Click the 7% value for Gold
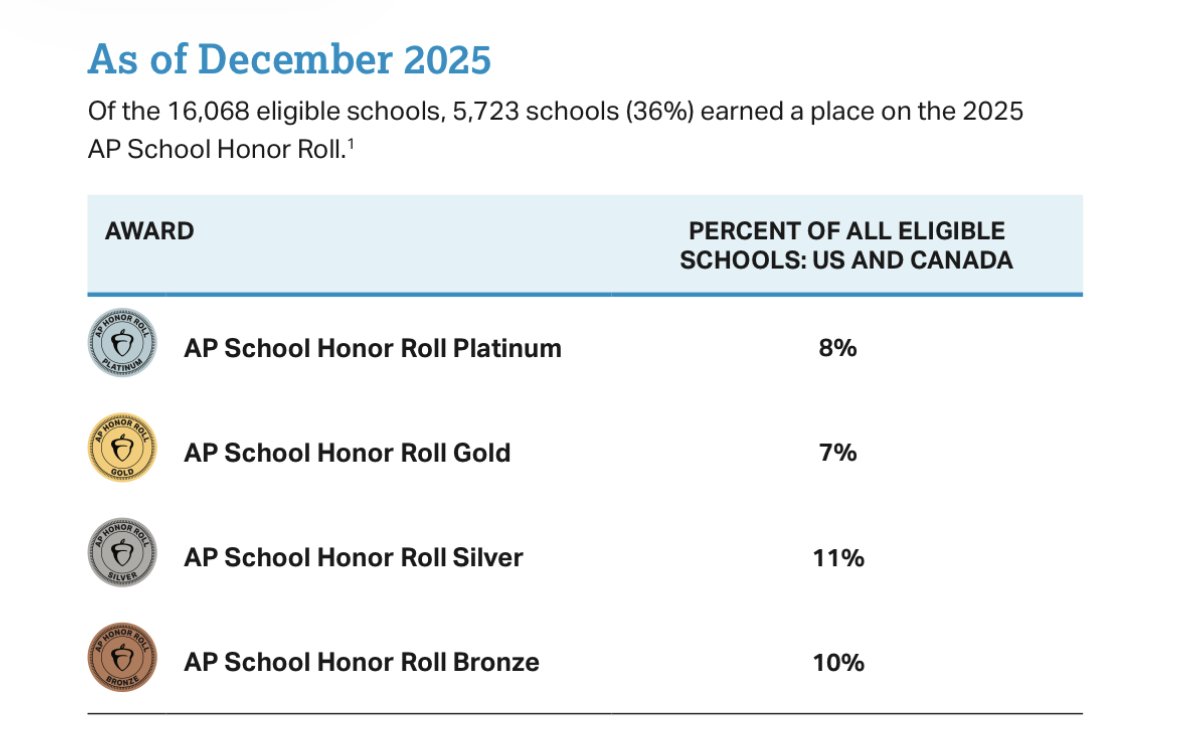This screenshot has height=741, width=1179. (837, 453)
